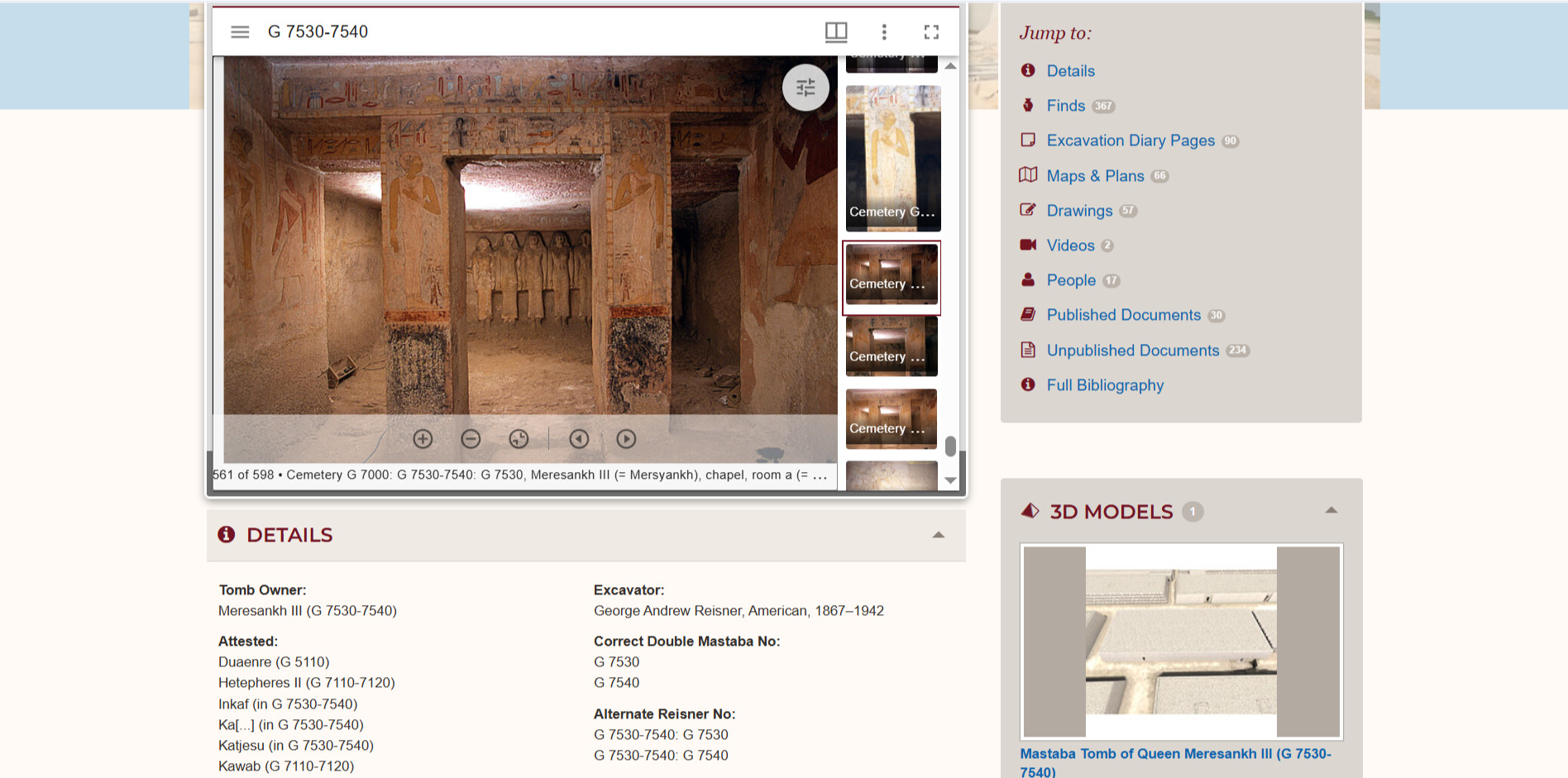The width and height of the screenshot is (1568, 778).
Task: Click the thumbnail strip scroll up arrow
Action: click(951, 66)
